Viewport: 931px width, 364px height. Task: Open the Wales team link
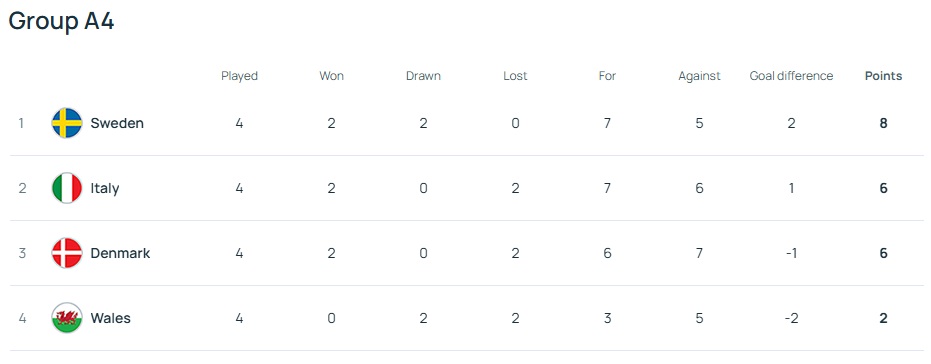[x=110, y=318]
